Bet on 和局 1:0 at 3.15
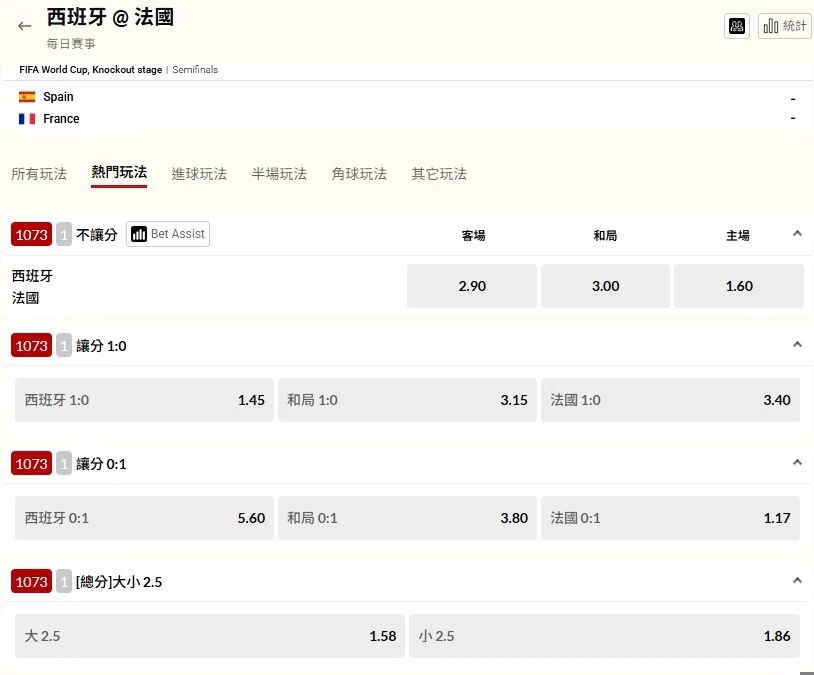814x675 pixels. pos(408,400)
